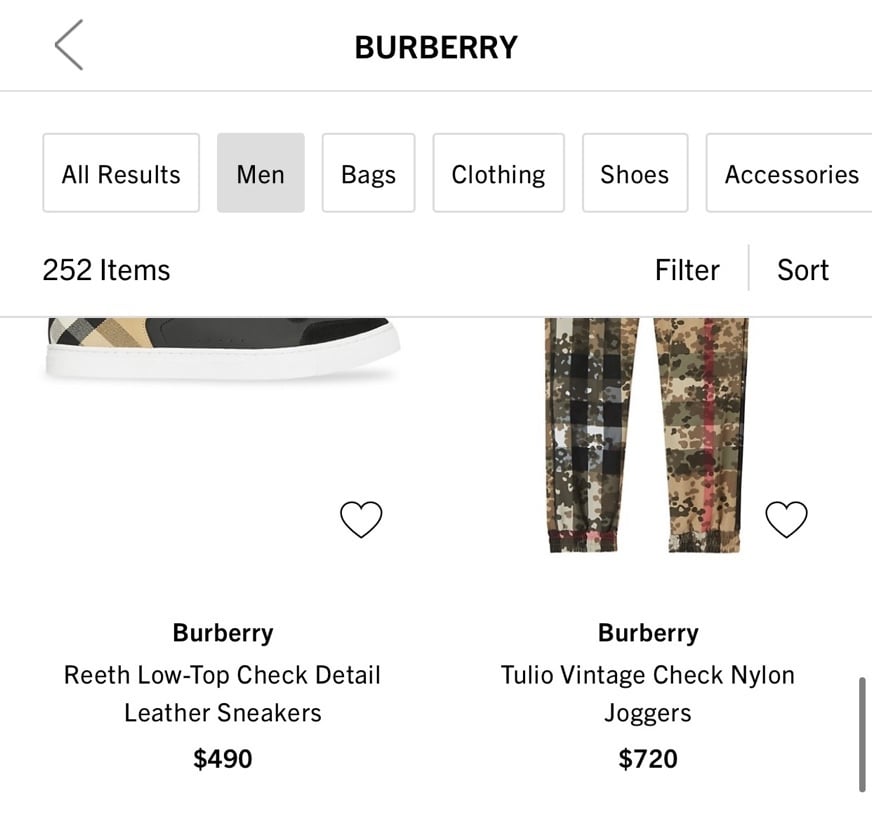The width and height of the screenshot is (872, 829).
Task: Open the Sort options
Action: [802, 270]
